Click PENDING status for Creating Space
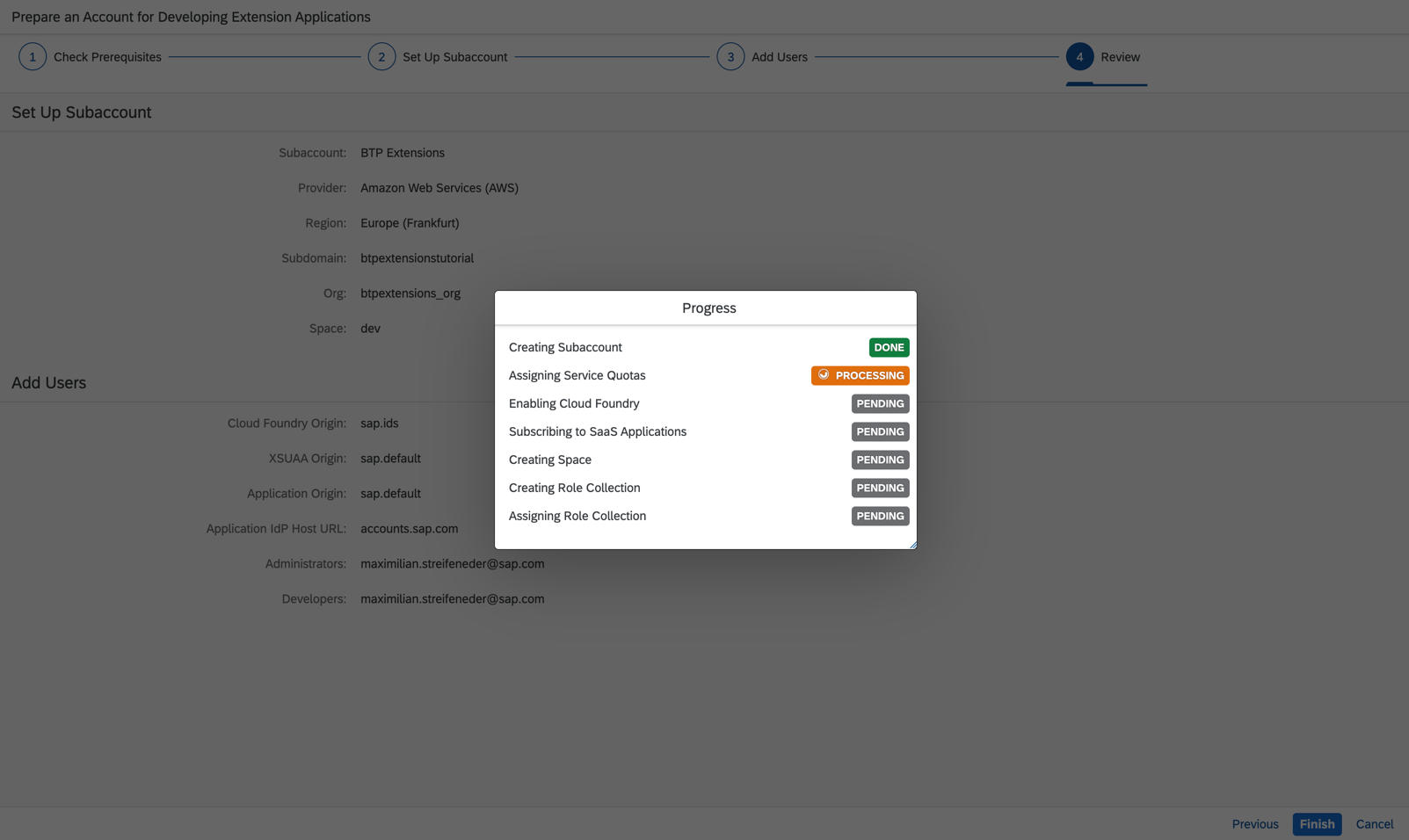1409x840 pixels. pos(880,460)
